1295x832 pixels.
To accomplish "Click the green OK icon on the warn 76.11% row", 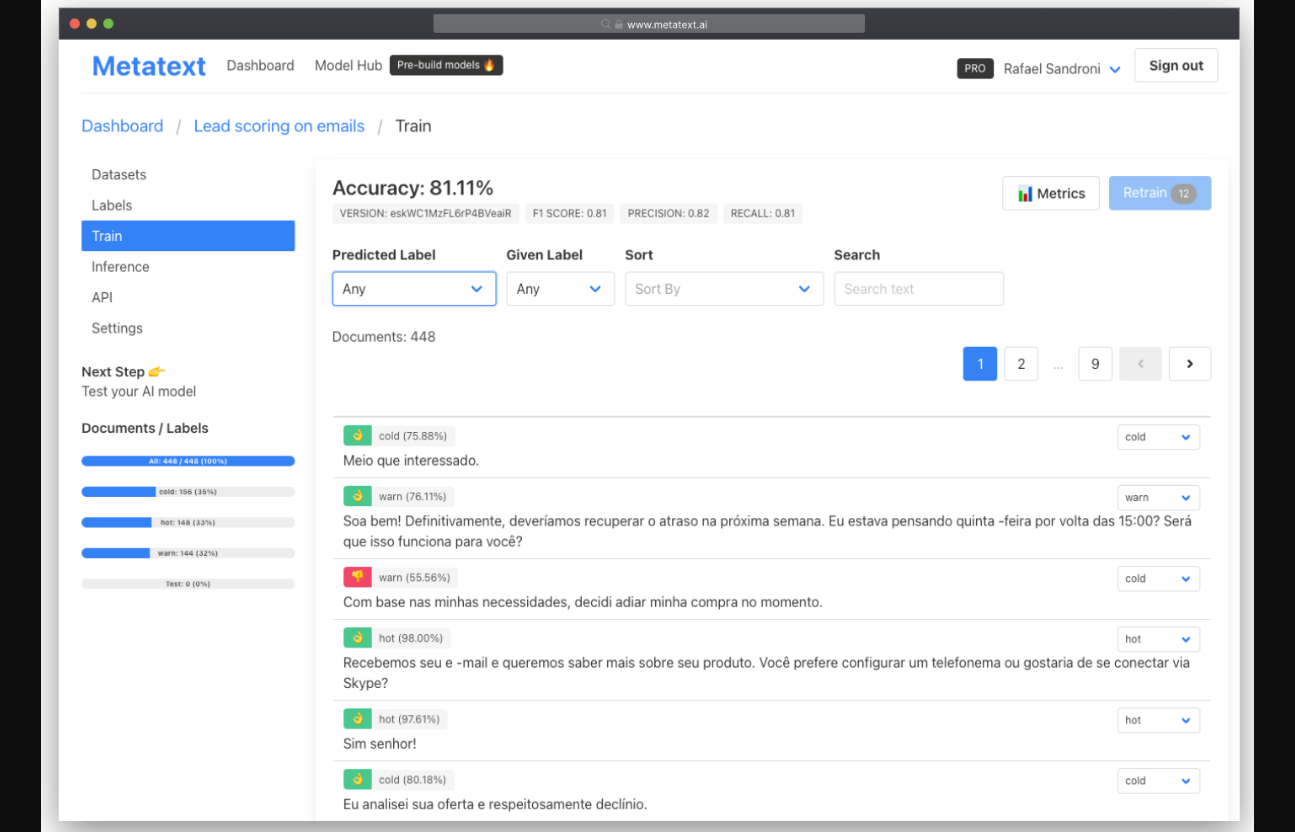I will (357, 496).
